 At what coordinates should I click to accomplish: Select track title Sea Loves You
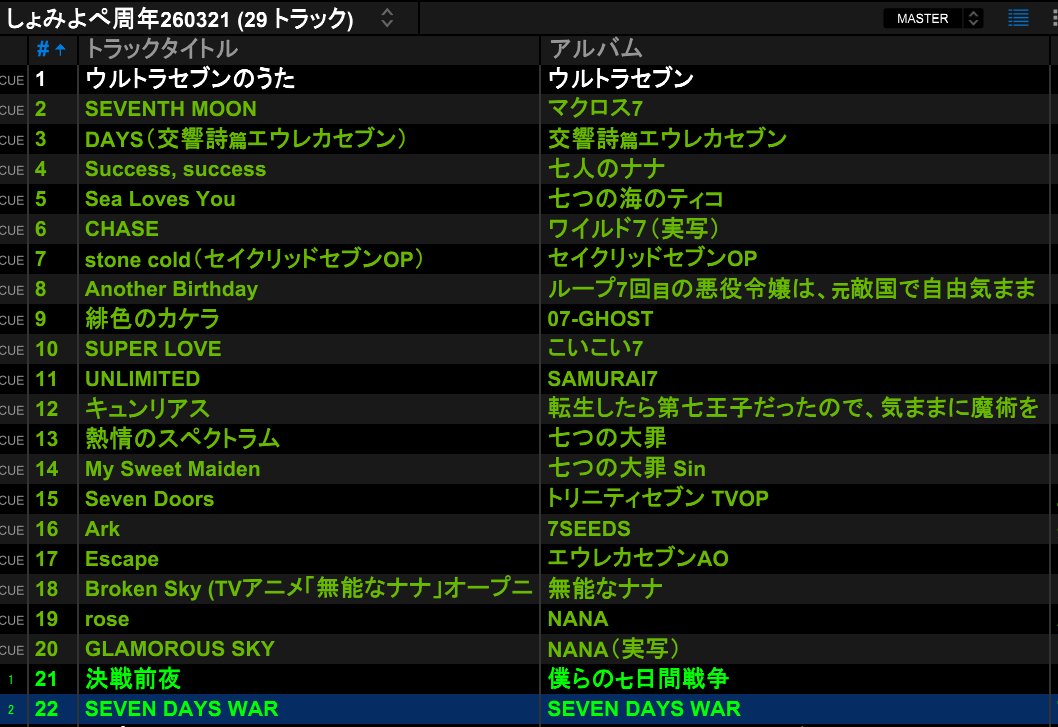coord(160,199)
